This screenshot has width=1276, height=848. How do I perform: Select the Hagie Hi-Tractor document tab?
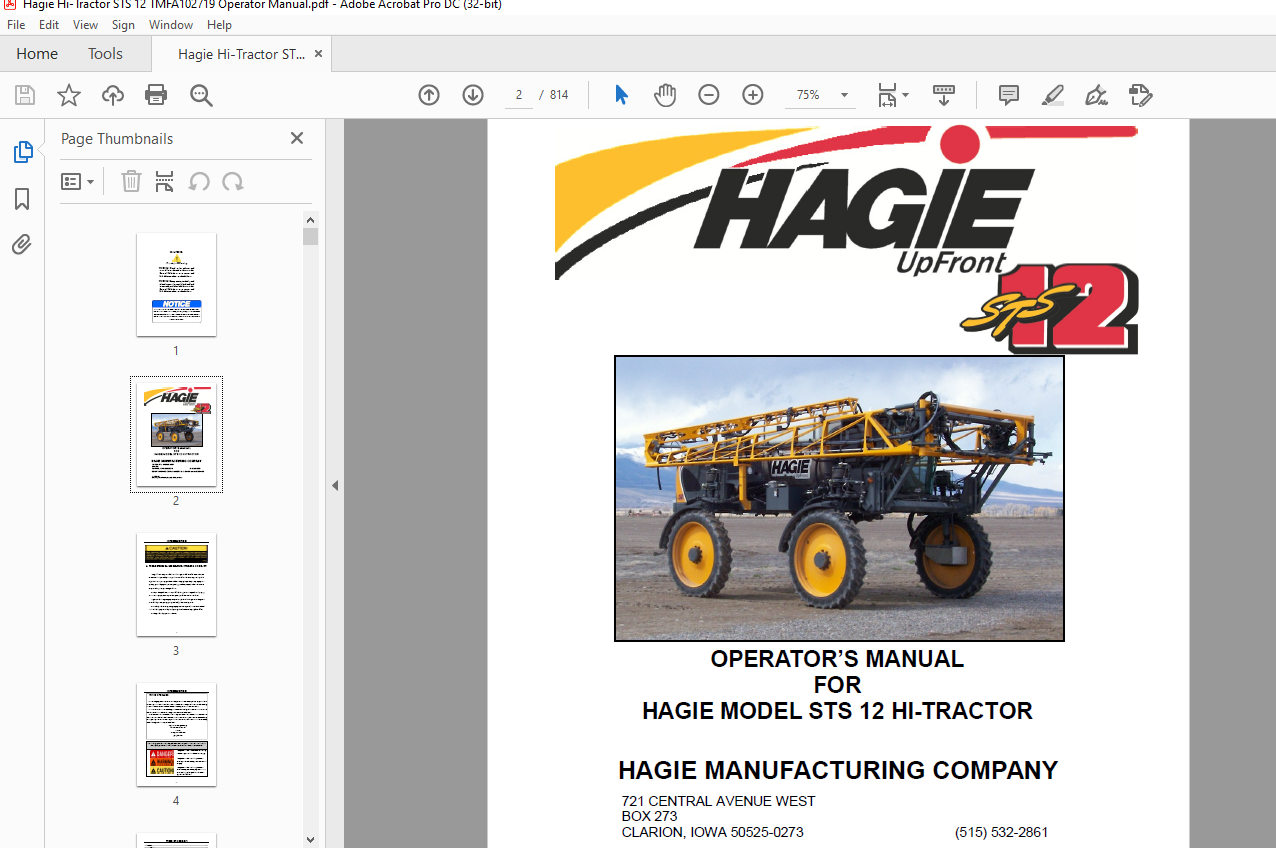pos(242,54)
